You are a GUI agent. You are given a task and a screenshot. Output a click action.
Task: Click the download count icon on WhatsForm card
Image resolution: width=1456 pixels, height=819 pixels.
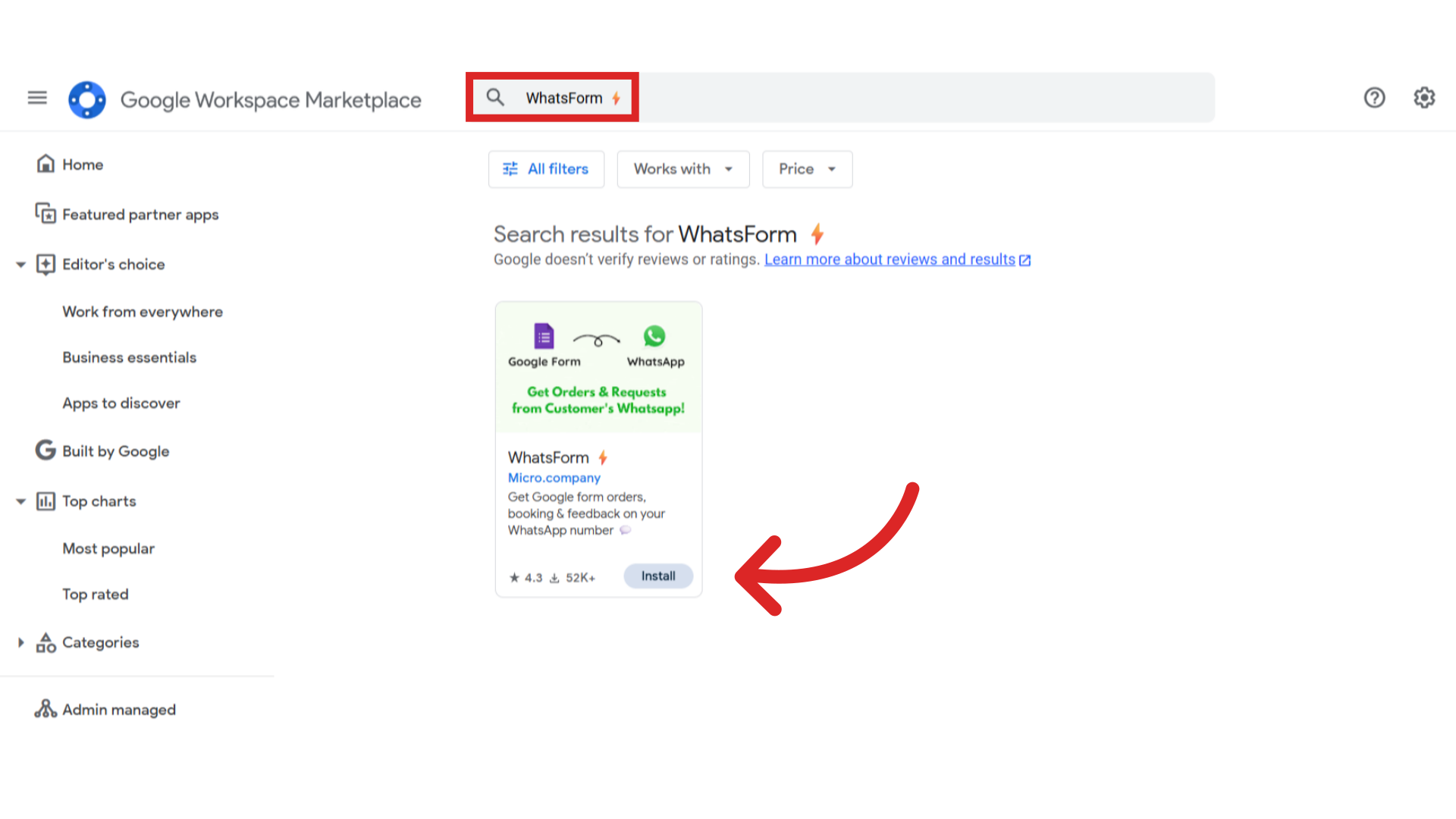pos(554,578)
